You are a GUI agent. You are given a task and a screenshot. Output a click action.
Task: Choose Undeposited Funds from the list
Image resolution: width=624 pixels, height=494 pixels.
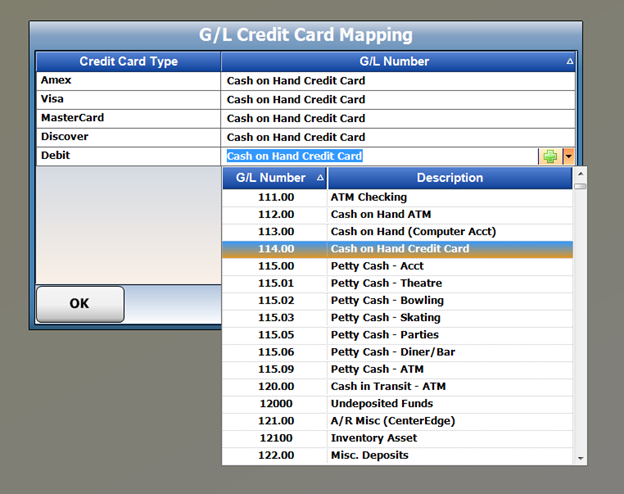pos(398,404)
